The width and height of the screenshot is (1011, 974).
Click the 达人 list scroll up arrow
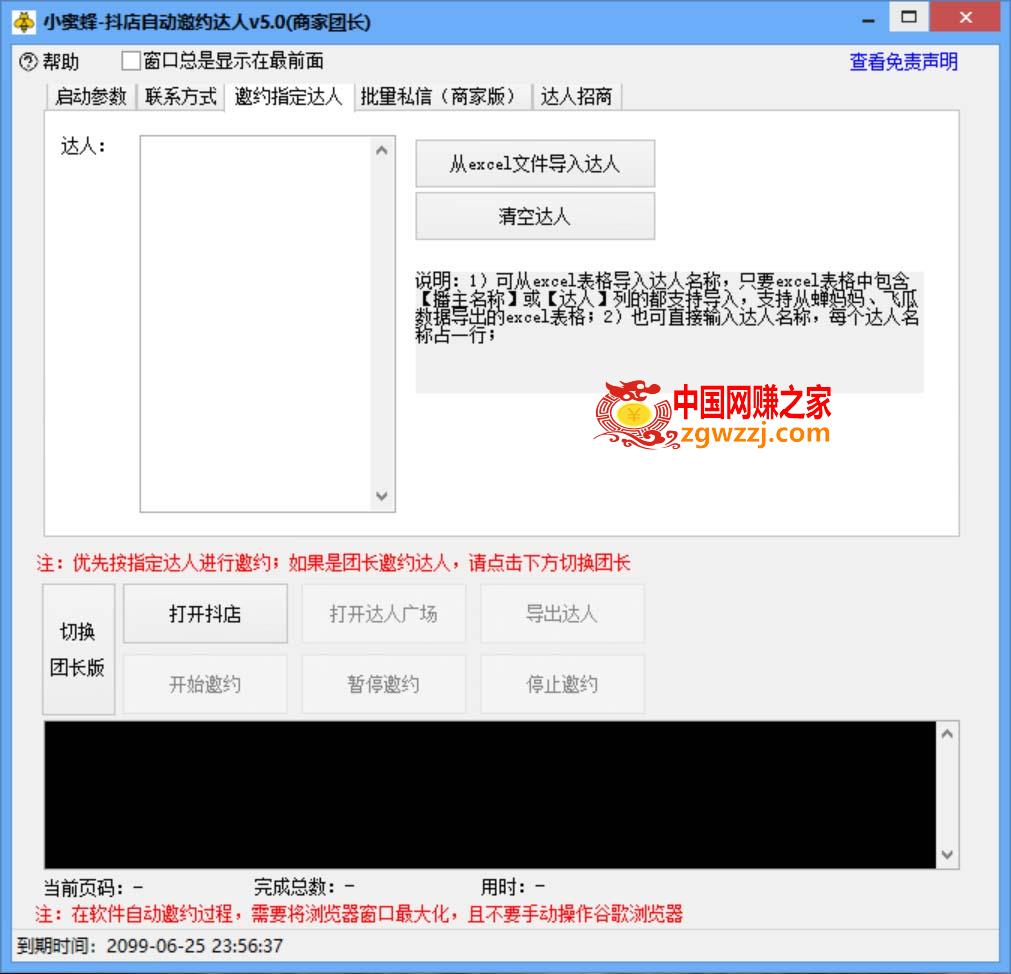click(382, 150)
